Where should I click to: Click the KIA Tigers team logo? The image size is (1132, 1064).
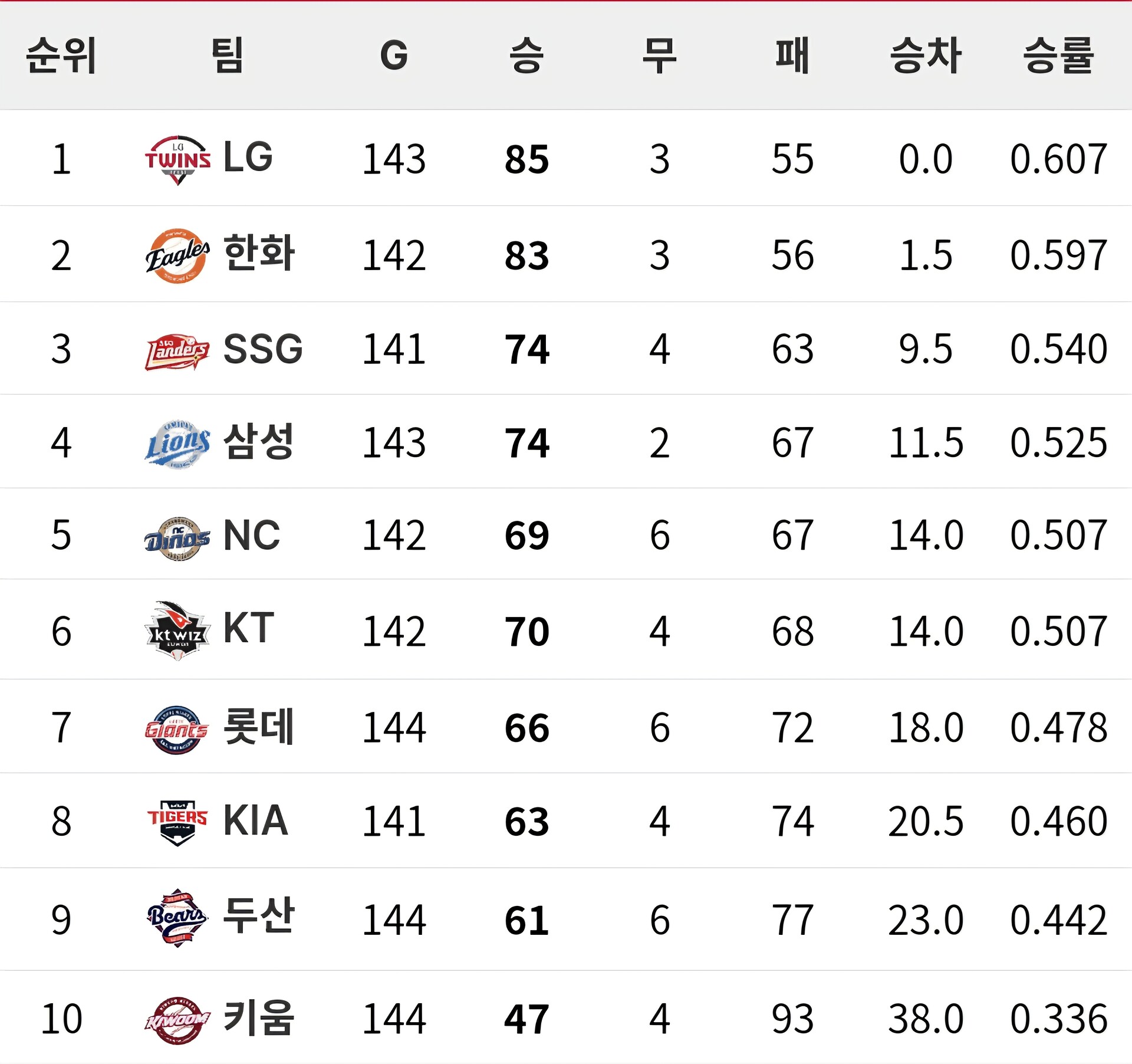[x=177, y=822]
